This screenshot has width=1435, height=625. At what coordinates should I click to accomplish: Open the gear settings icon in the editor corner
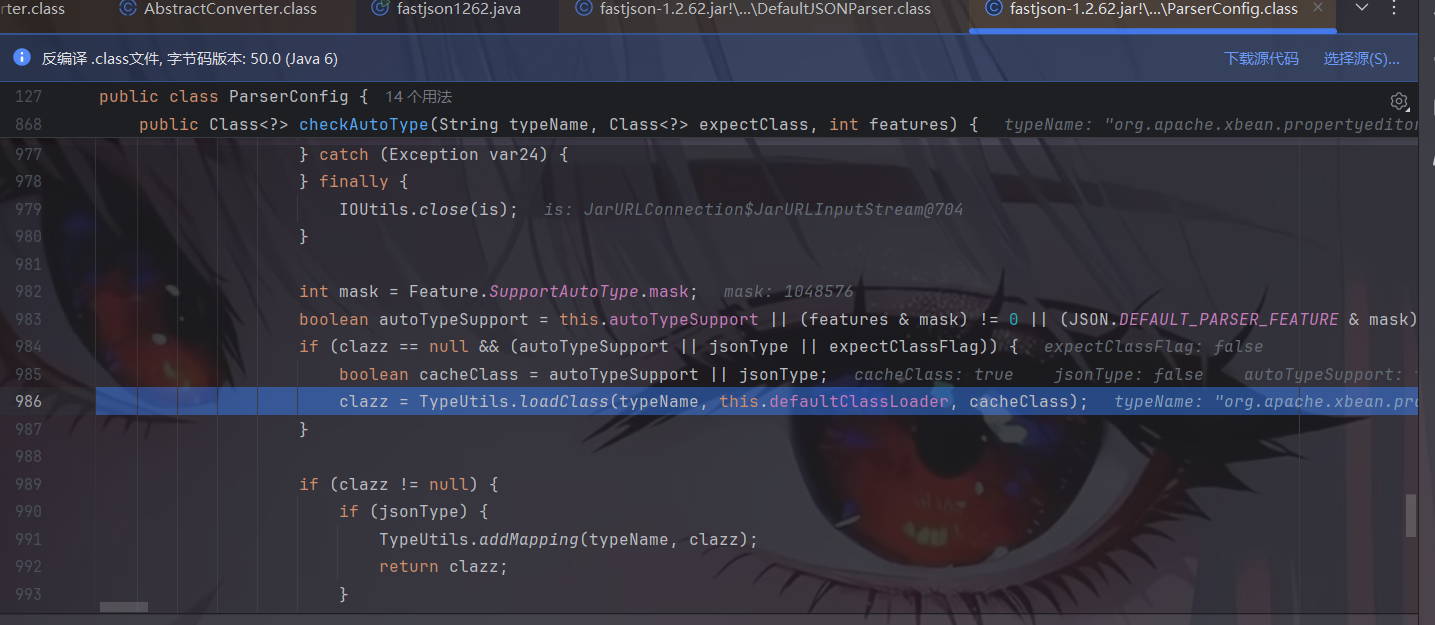1399,101
